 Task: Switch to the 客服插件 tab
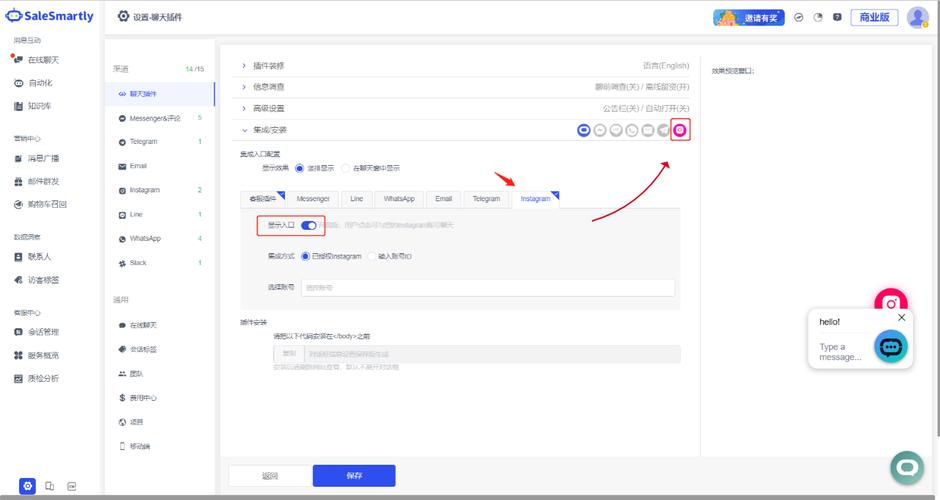tap(263, 199)
